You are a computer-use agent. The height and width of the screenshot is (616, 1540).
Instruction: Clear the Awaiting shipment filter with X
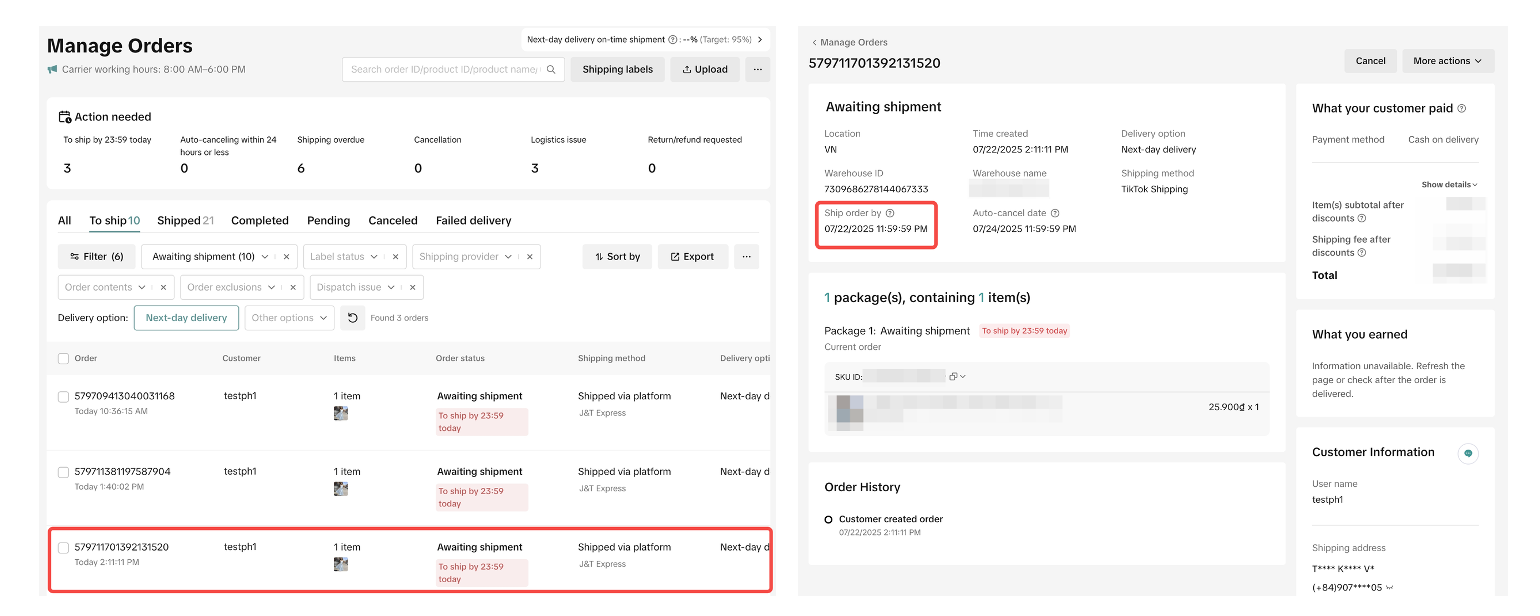(286, 257)
